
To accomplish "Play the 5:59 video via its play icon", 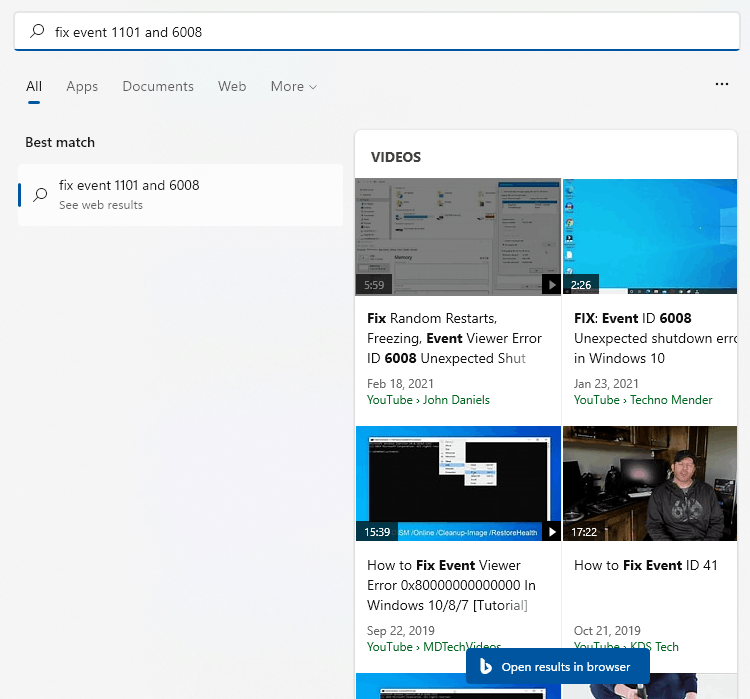I will (551, 285).
